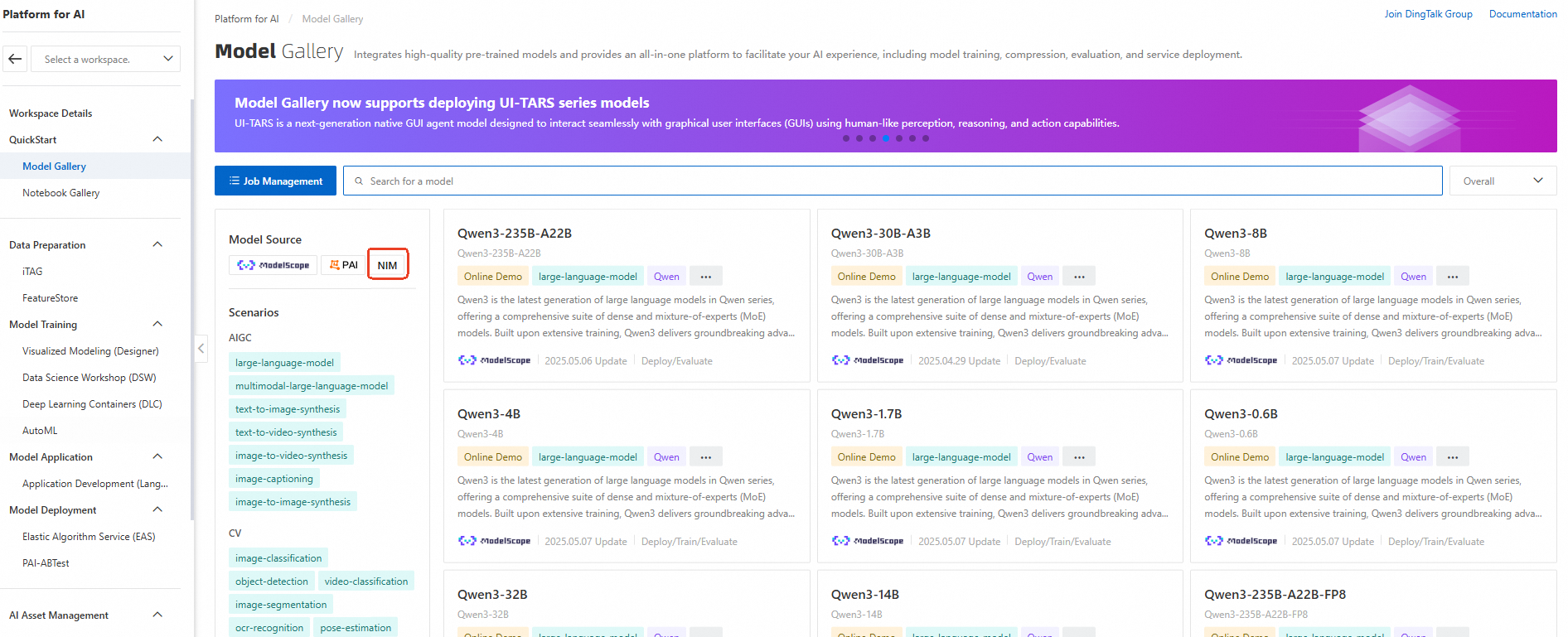The width and height of the screenshot is (1568, 637).
Task: Open more tags on Qwen3-4B card
Action: pos(706,457)
